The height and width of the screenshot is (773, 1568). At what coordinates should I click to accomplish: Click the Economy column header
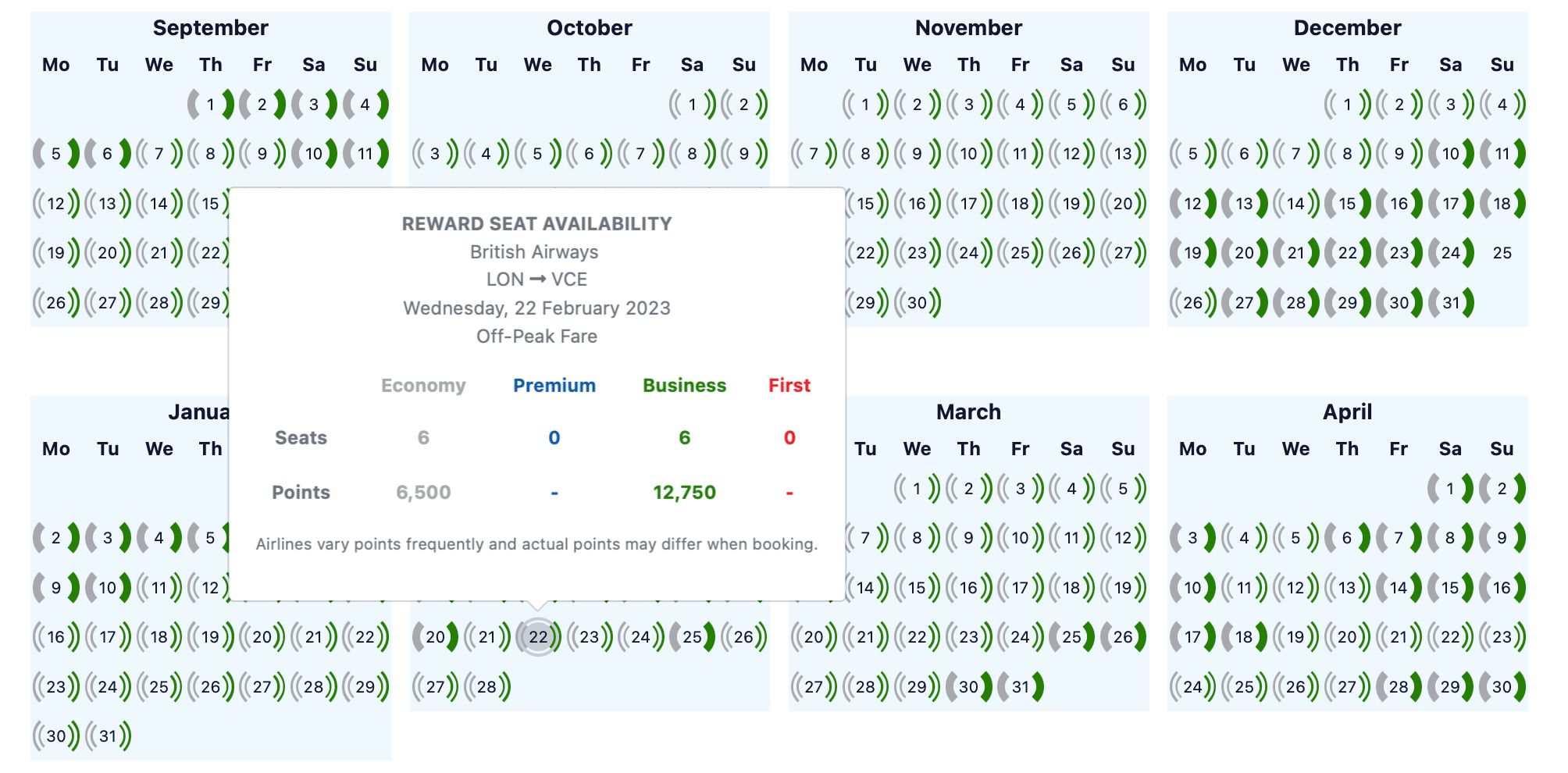click(423, 385)
